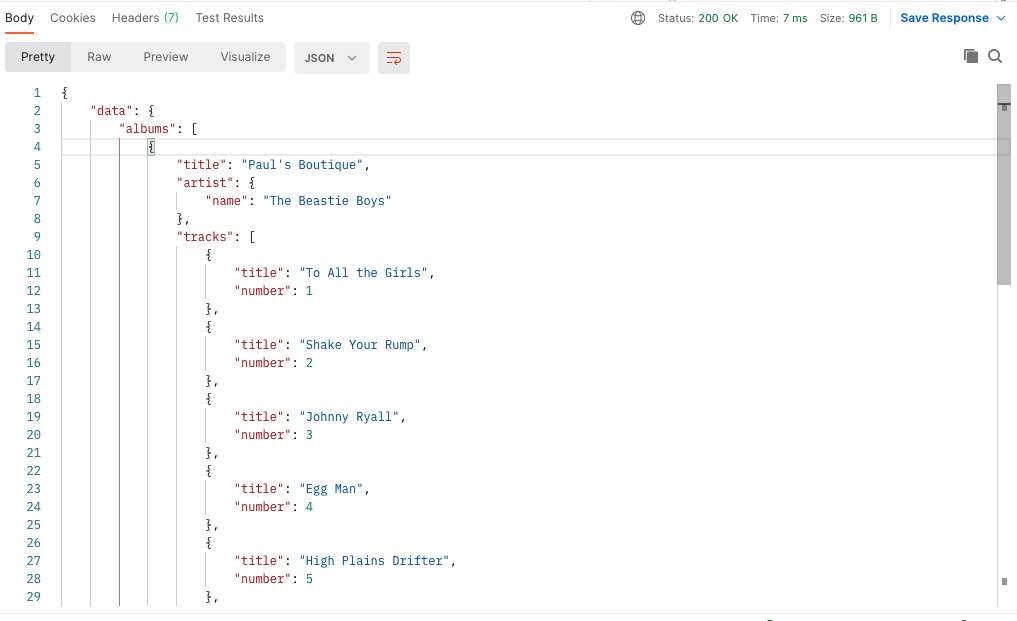
Task: Click line number 29 in gutter
Action: pyautogui.click(x=34, y=597)
